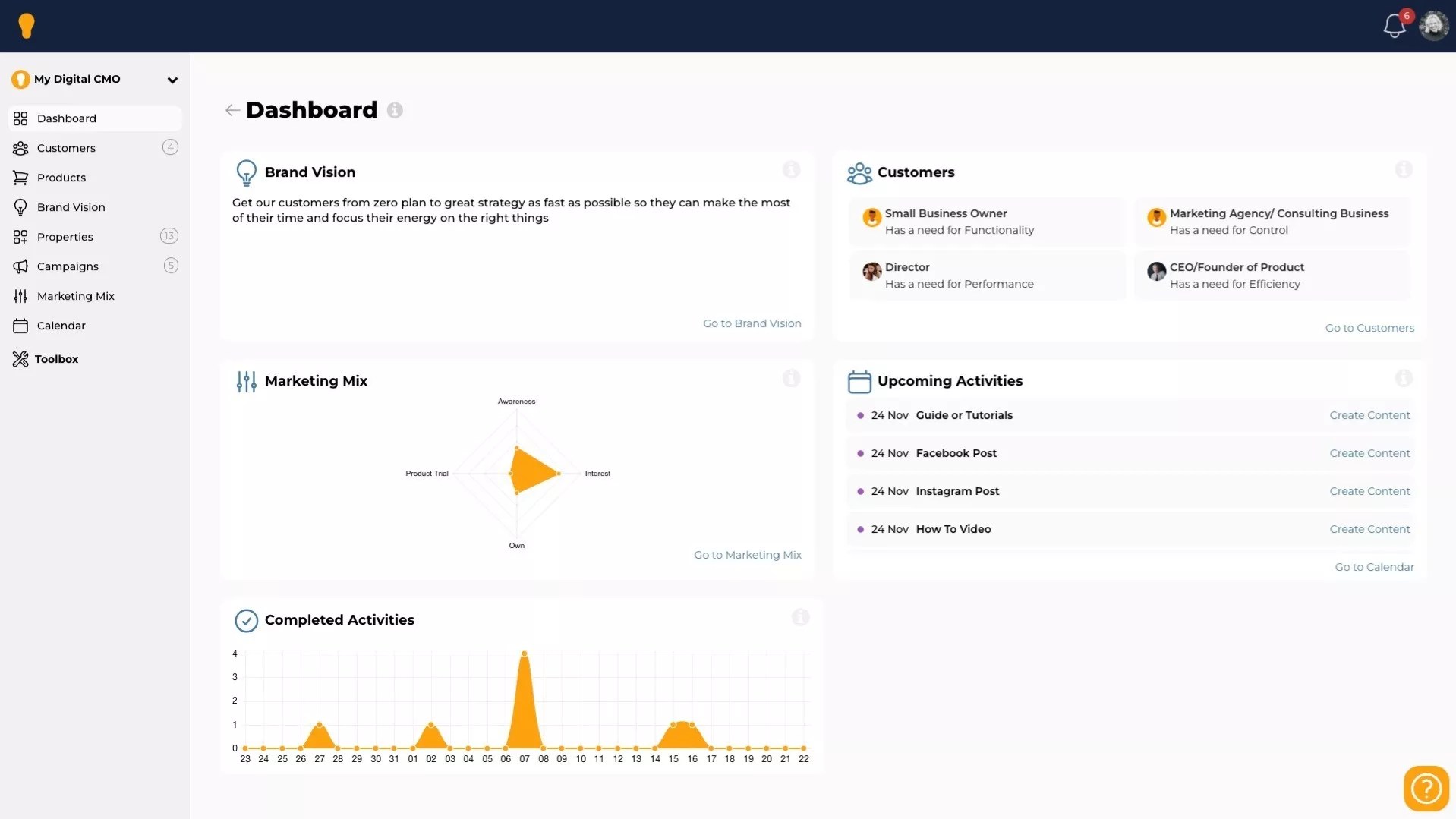Click the Go to Calendar link
The height and width of the screenshot is (819, 1456).
pos(1374,567)
